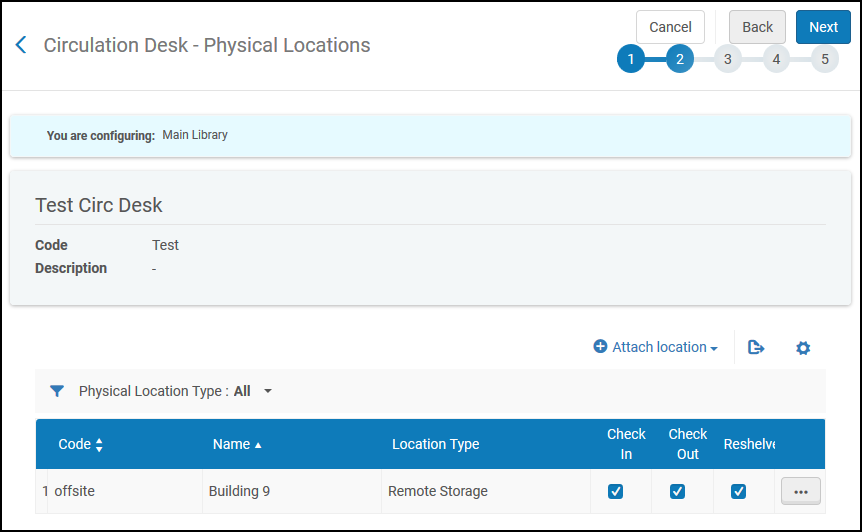Go to wizard step 5
This screenshot has width=862, height=532.
tap(825, 59)
